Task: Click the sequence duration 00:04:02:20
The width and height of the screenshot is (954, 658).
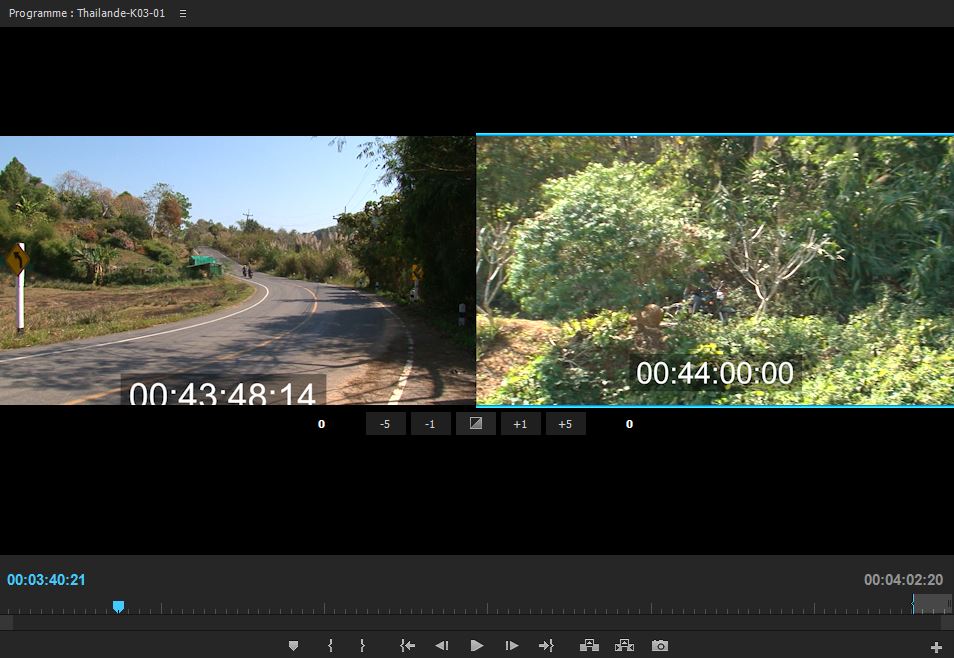Action: 904,580
